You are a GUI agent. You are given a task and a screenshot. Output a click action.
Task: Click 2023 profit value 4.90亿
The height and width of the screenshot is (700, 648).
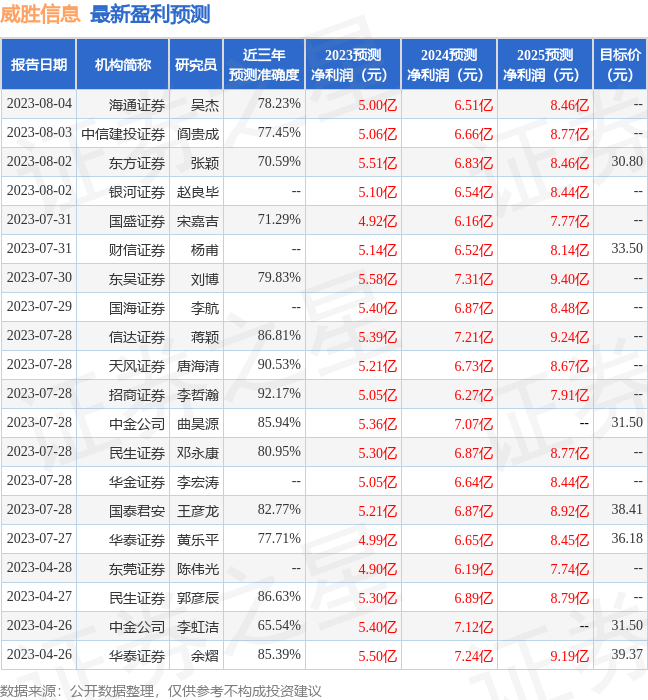(x=378, y=570)
